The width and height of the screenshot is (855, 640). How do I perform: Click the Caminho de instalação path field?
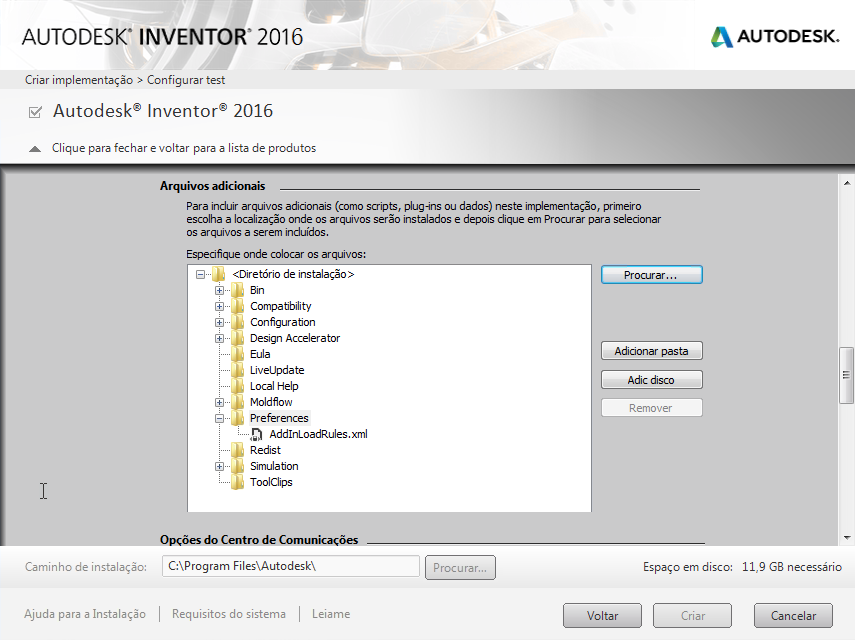pos(291,566)
